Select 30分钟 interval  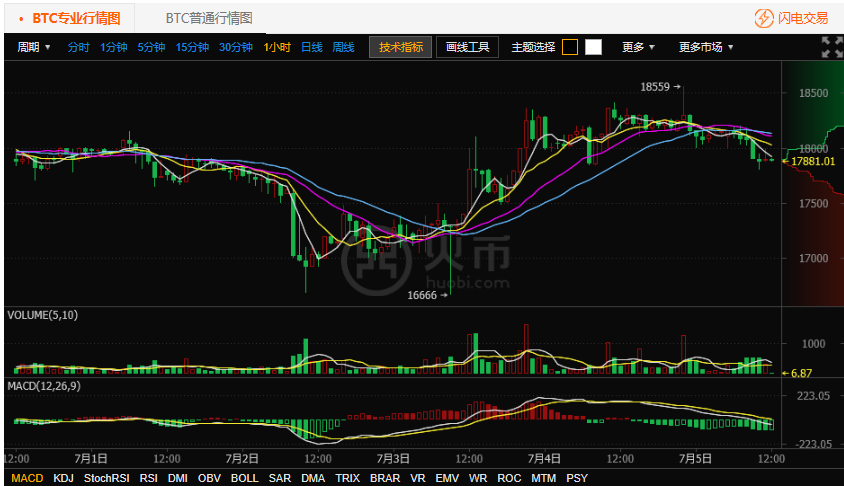[x=236, y=47]
